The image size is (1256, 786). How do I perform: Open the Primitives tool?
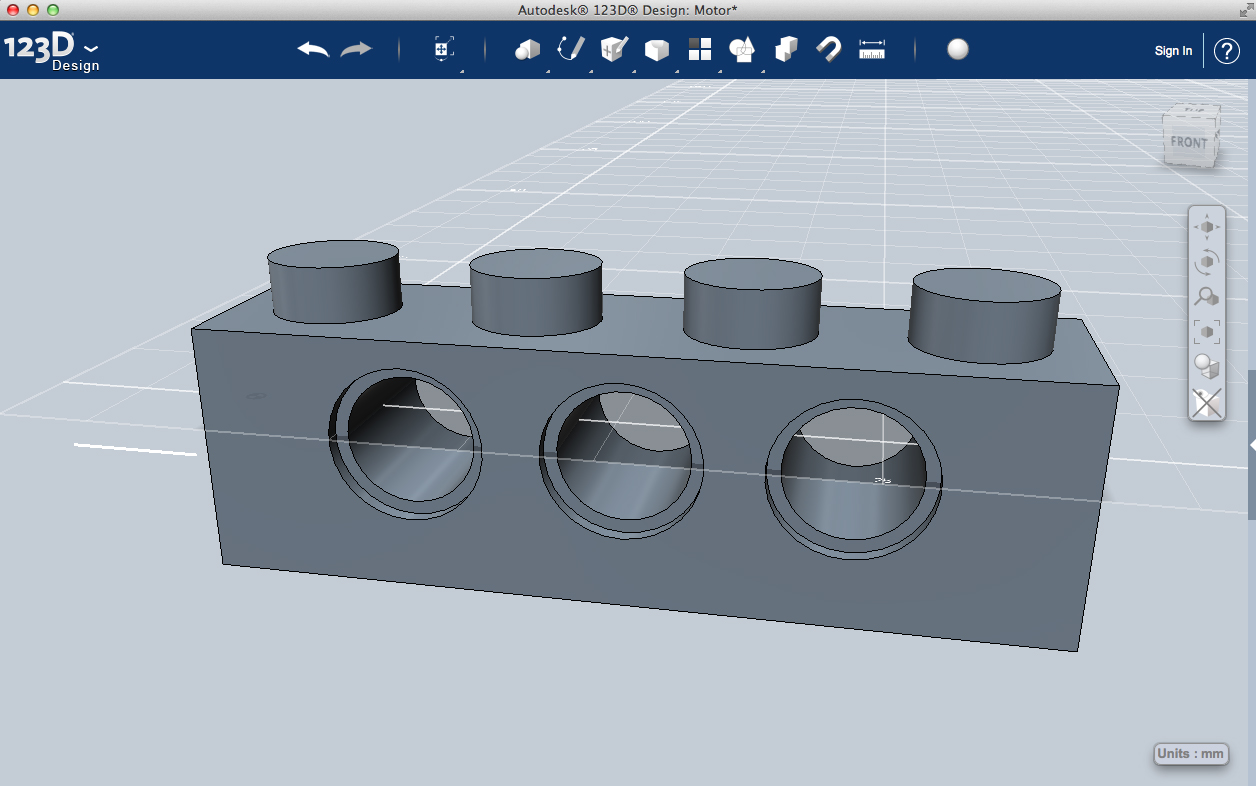pyautogui.click(x=527, y=48)
